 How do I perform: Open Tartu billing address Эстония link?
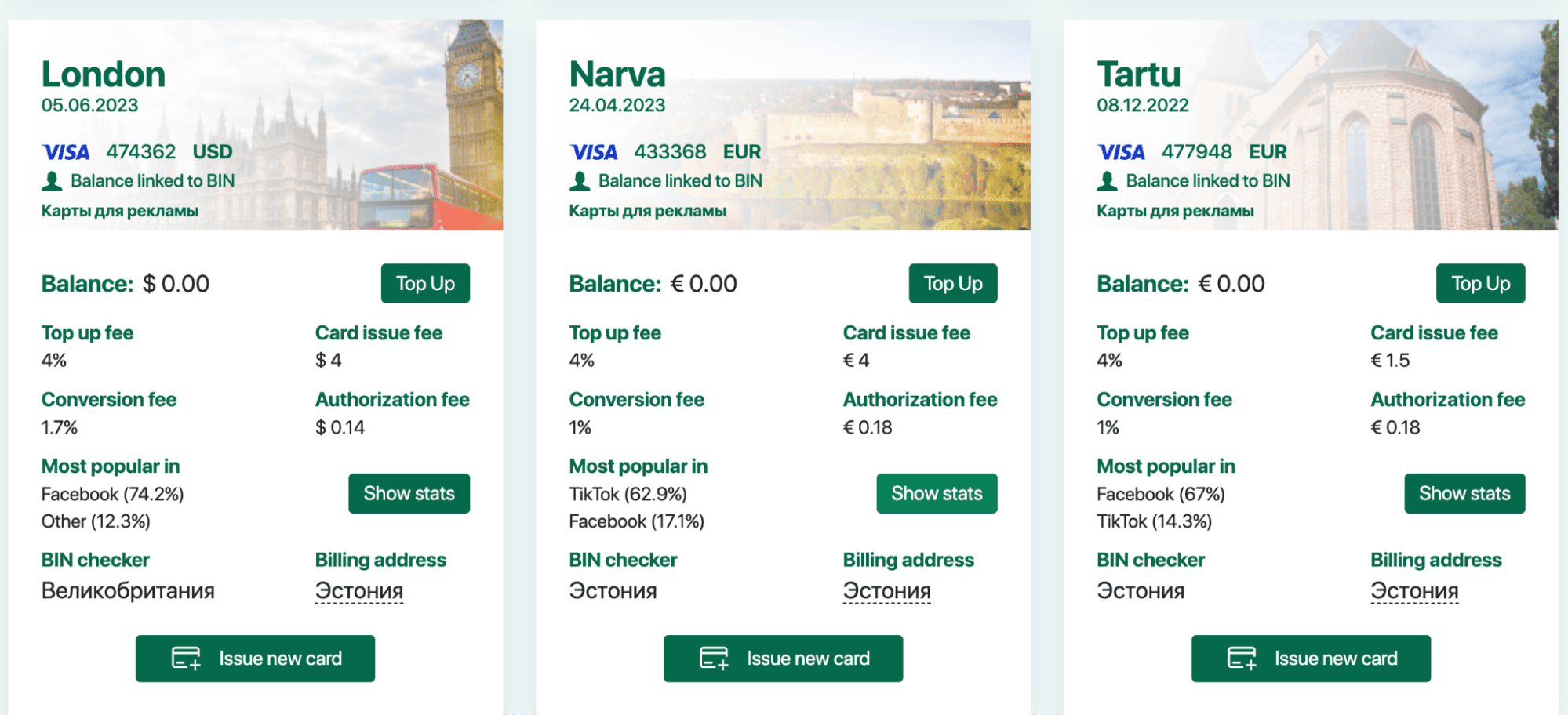pos(1414,591)
